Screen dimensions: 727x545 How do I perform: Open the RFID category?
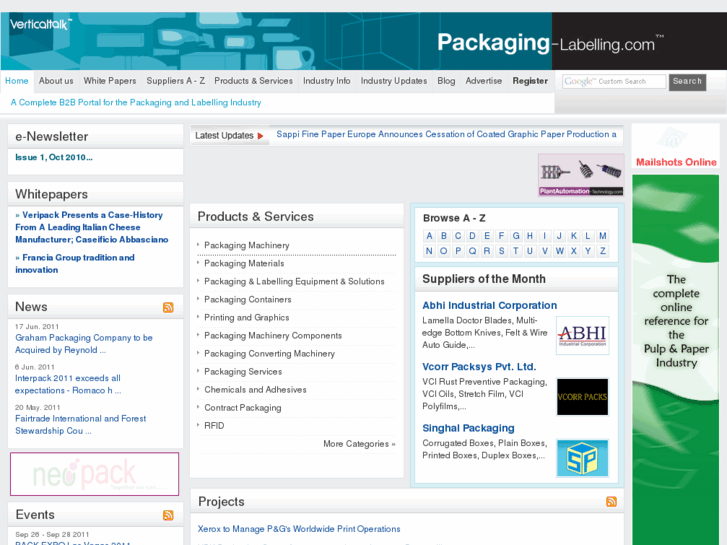214,426
